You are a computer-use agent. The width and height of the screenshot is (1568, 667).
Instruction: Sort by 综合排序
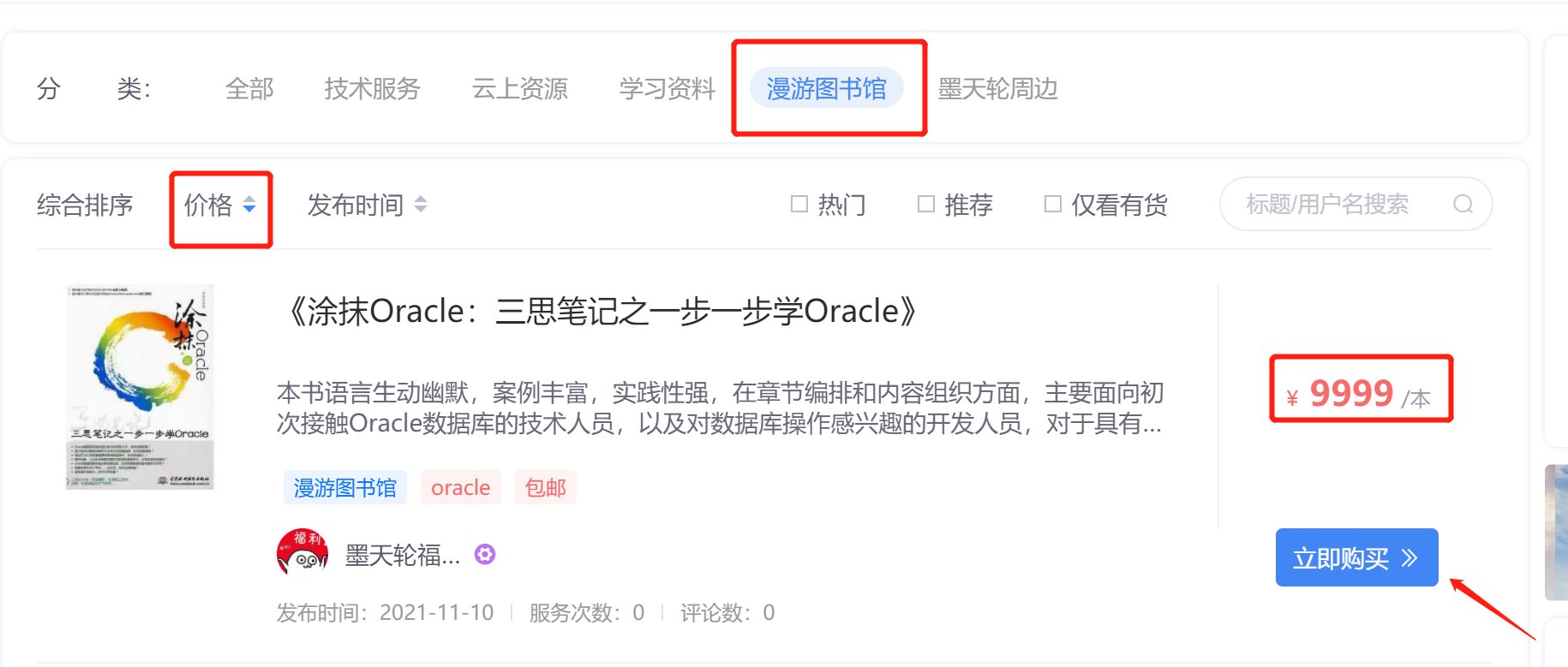point(85,205)
